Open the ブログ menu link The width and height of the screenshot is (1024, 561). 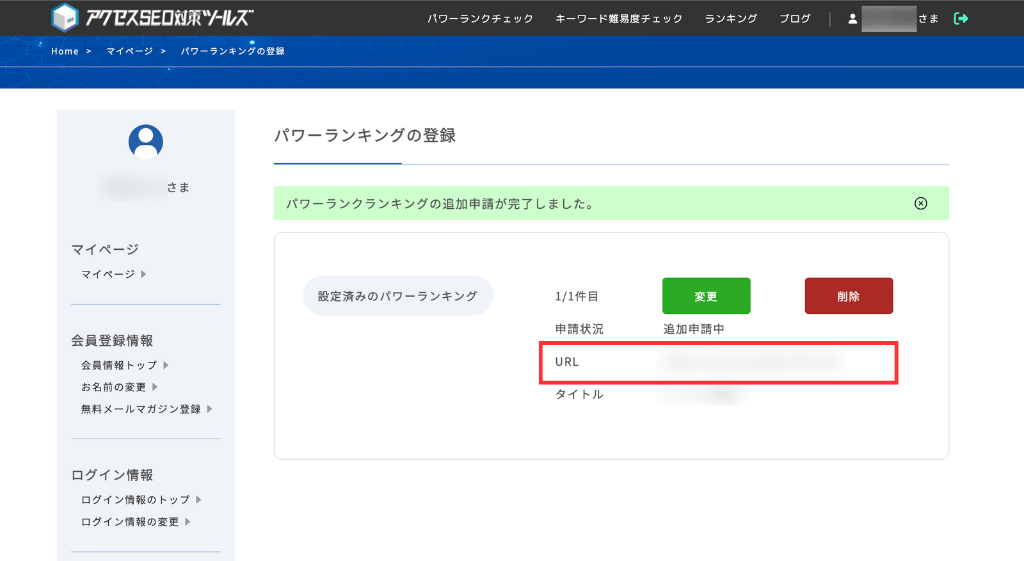[x=795, y=18]
